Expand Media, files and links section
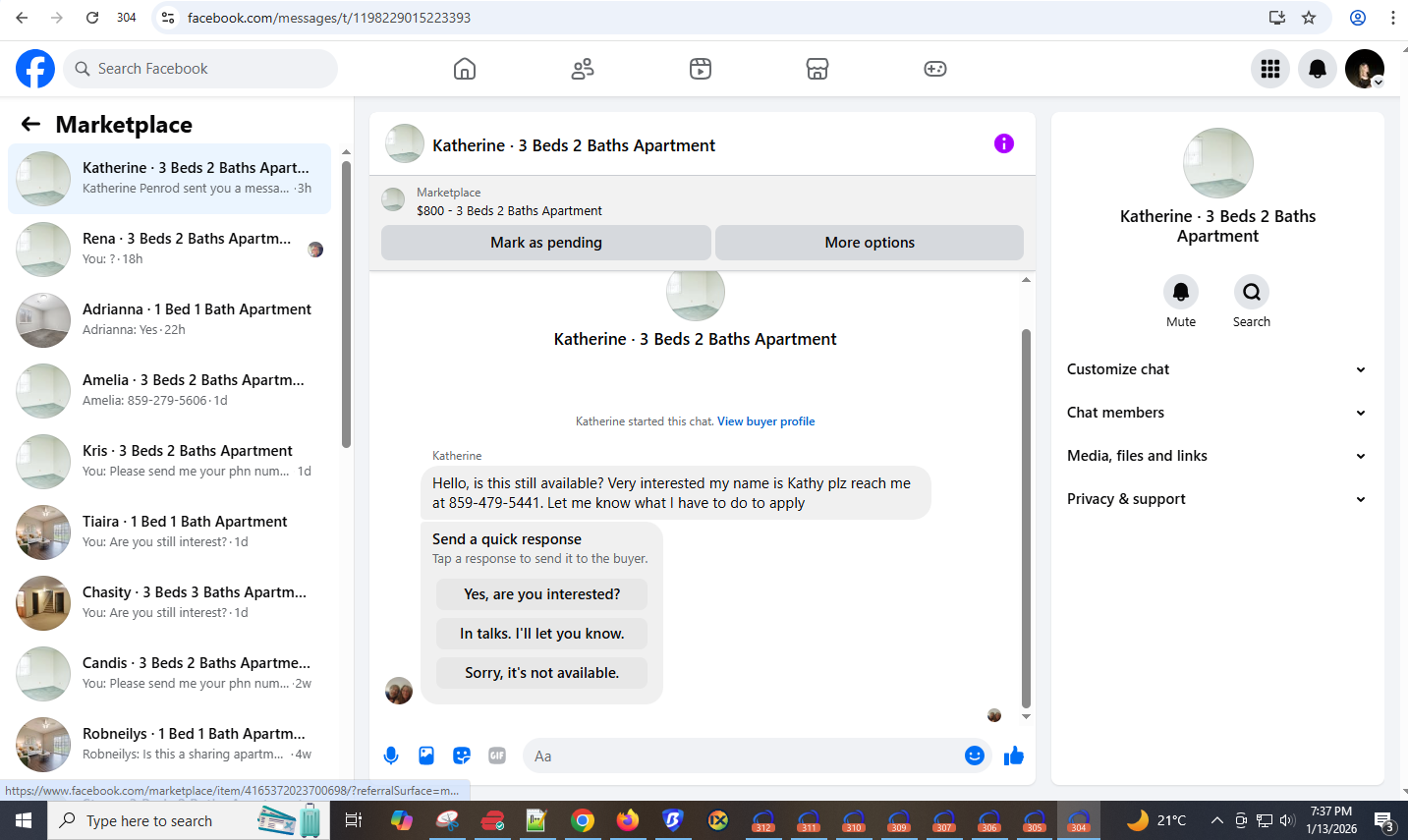Viewport: 1408px width, 840px height. [x=1217, y=456]
